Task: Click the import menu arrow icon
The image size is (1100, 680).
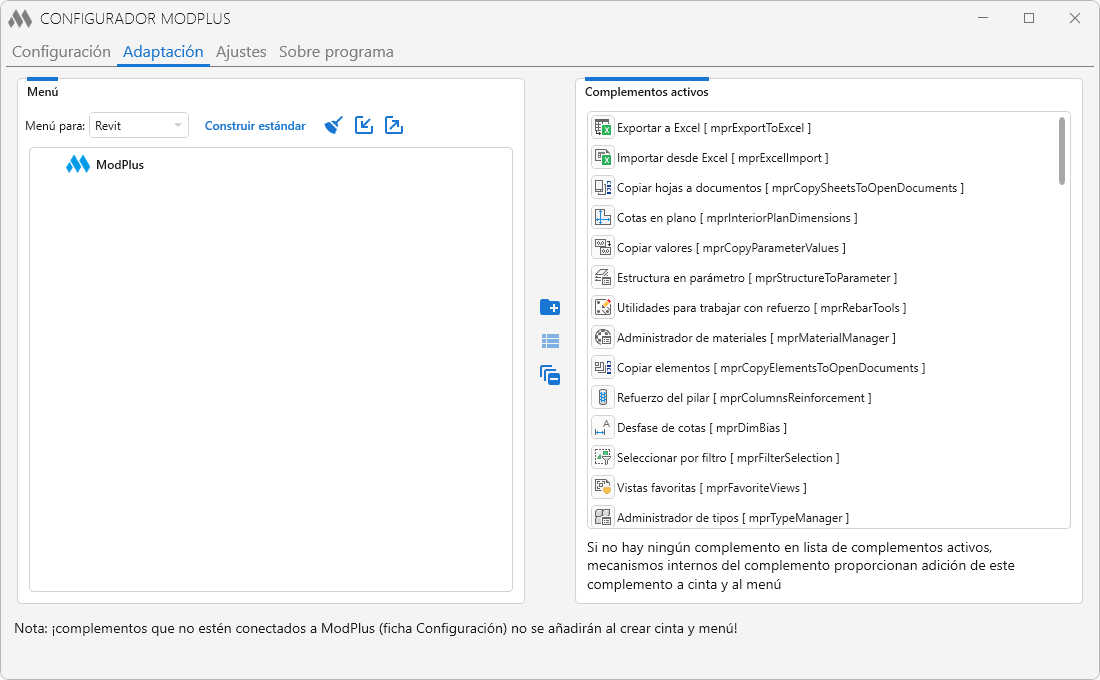Action: 363,126
